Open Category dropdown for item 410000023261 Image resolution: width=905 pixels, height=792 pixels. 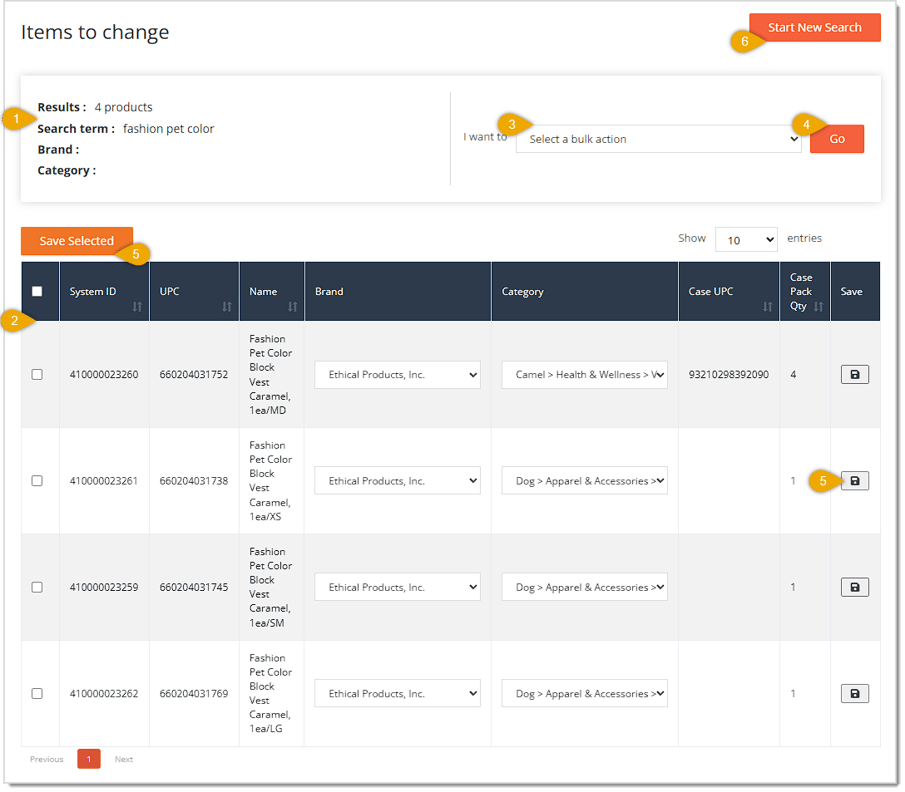pyautogui.click(x=585, y=481)
